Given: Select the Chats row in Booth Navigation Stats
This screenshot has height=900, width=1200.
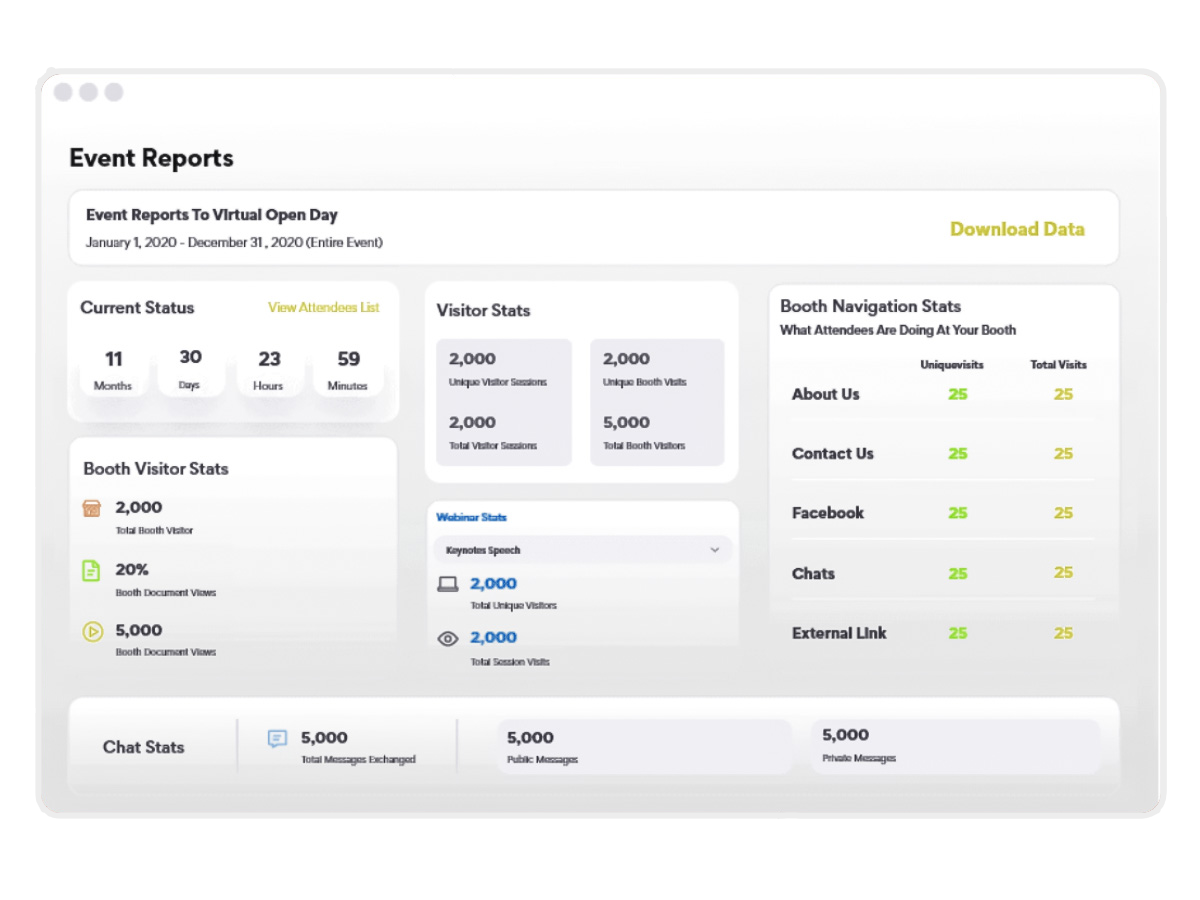Looking at the screenshot, I should [x=813, y=573].
